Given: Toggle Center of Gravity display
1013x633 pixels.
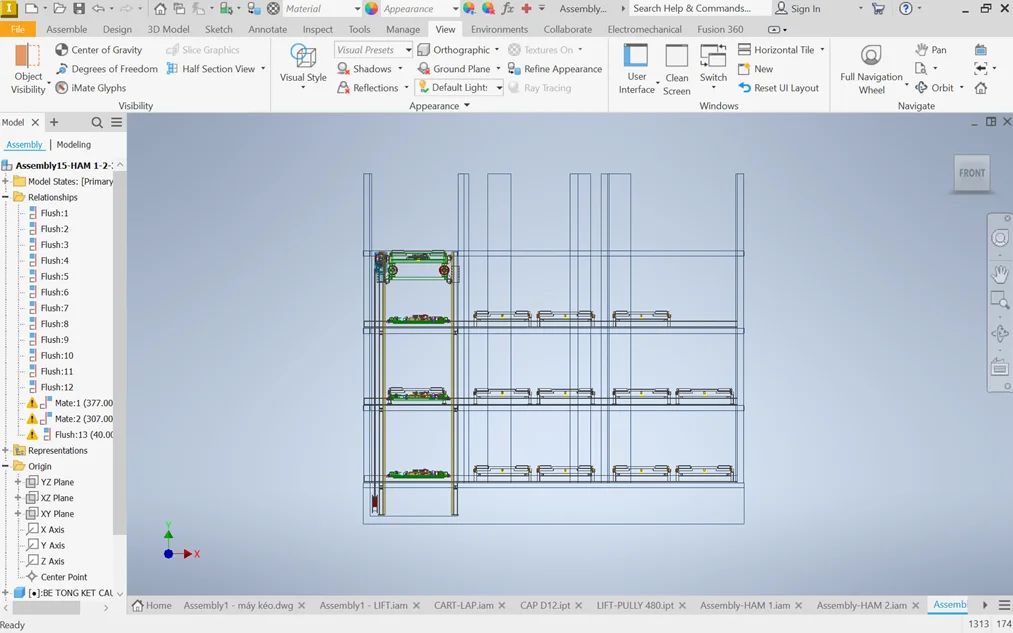Looking at the screenshot, I should tap(98, 50).
